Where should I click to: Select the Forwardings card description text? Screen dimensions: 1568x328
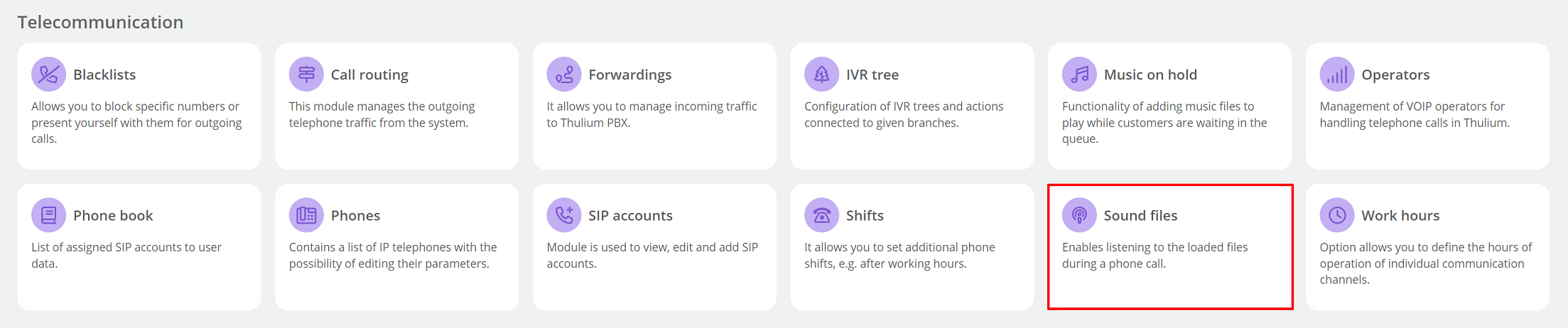[x=651, y=114]
